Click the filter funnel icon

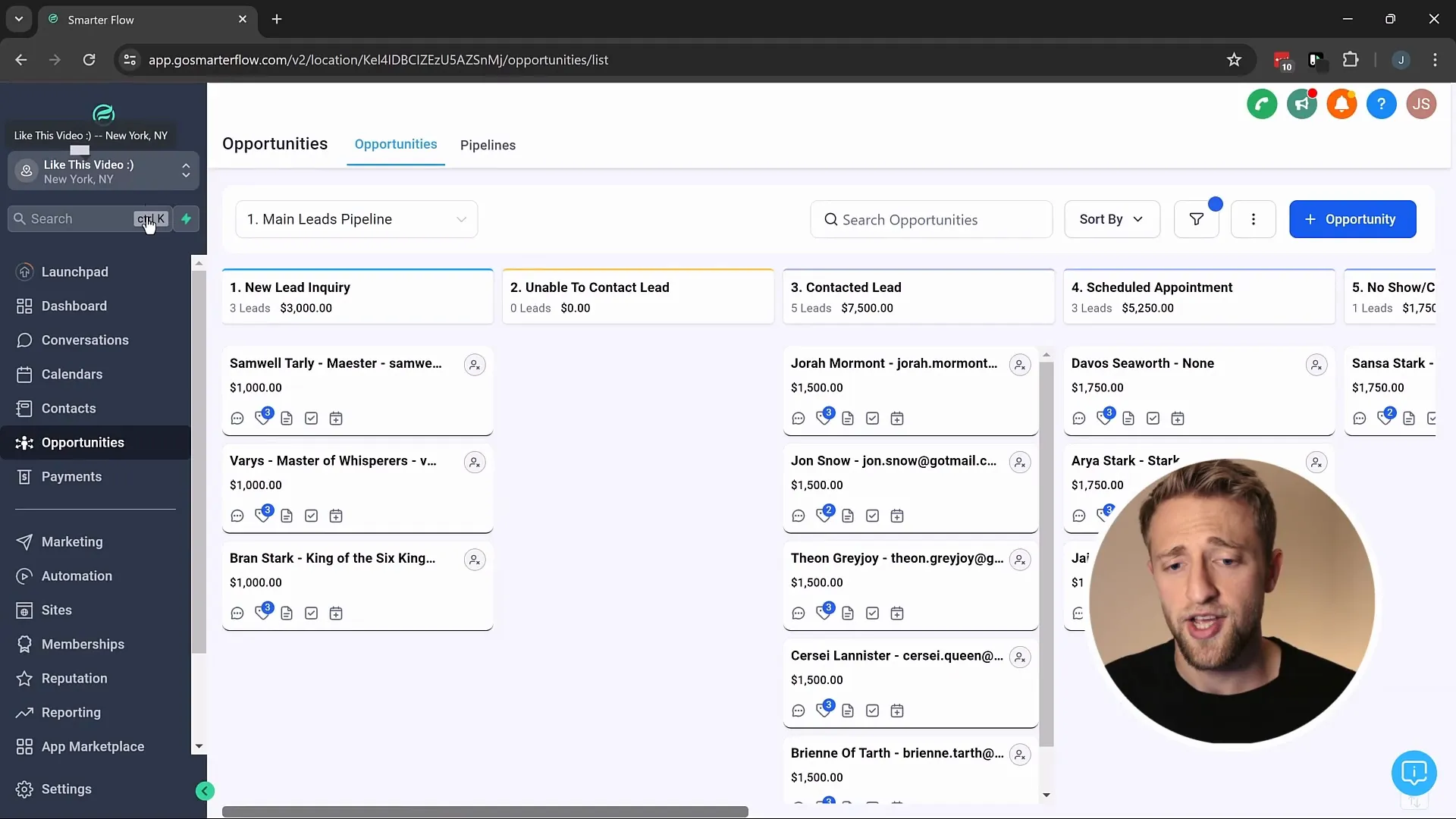(x=1197, y=219)
